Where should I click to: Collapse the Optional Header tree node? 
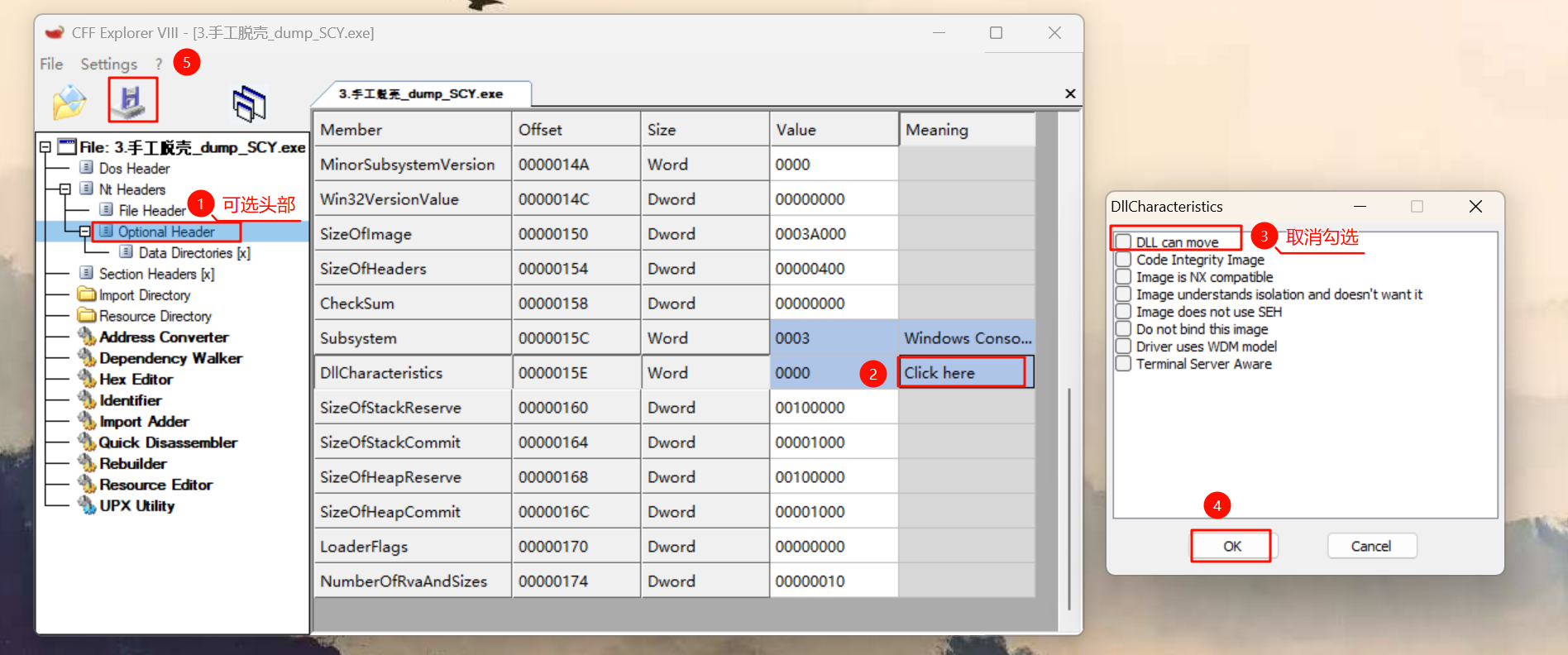click(84, 232)
